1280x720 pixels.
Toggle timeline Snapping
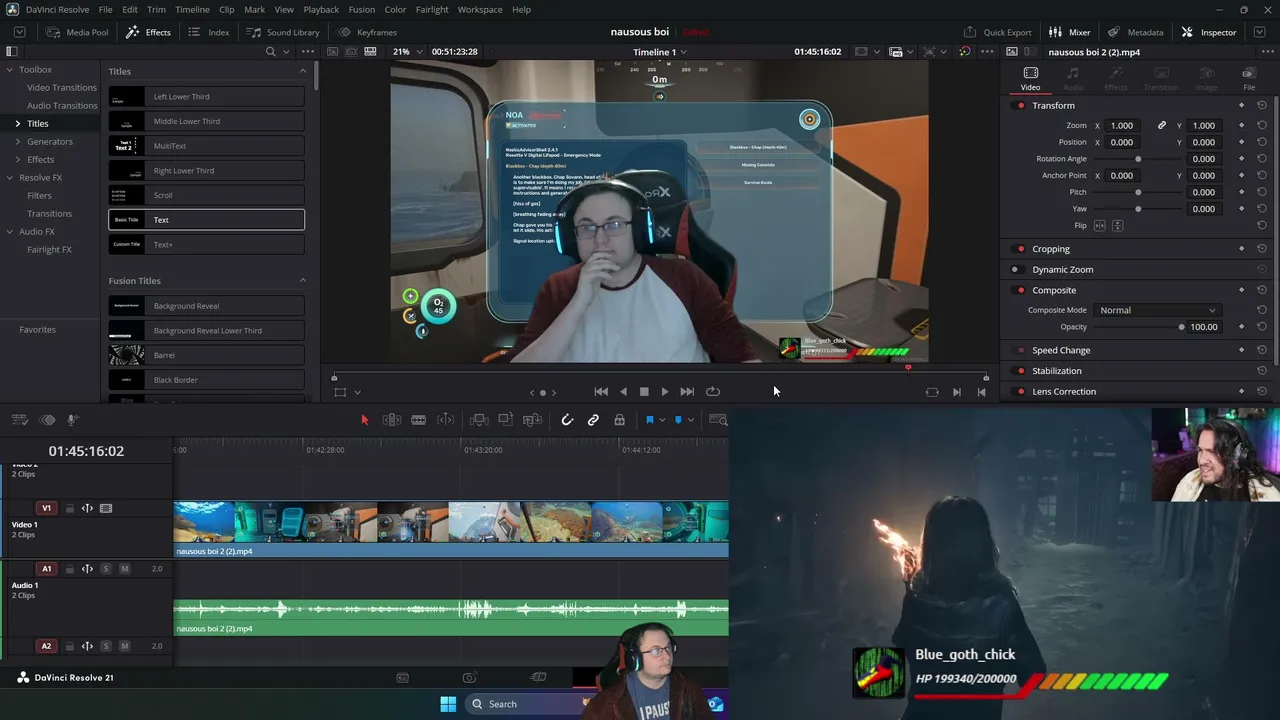pyautogui.click(x=567, y=420)
